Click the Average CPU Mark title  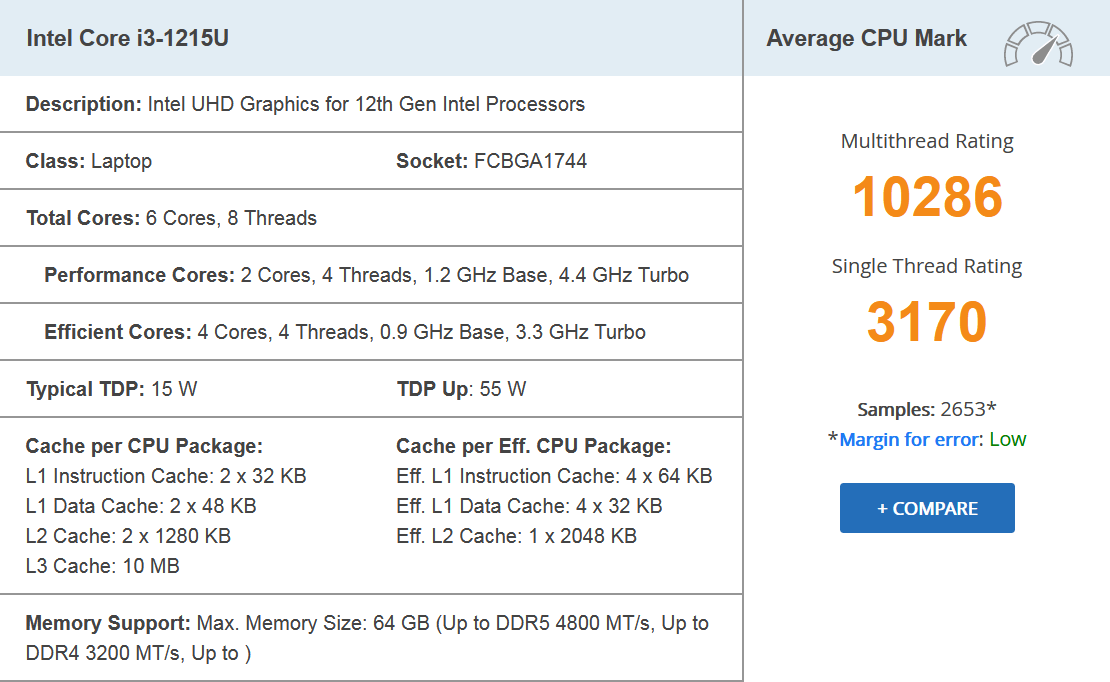point(866,39)
